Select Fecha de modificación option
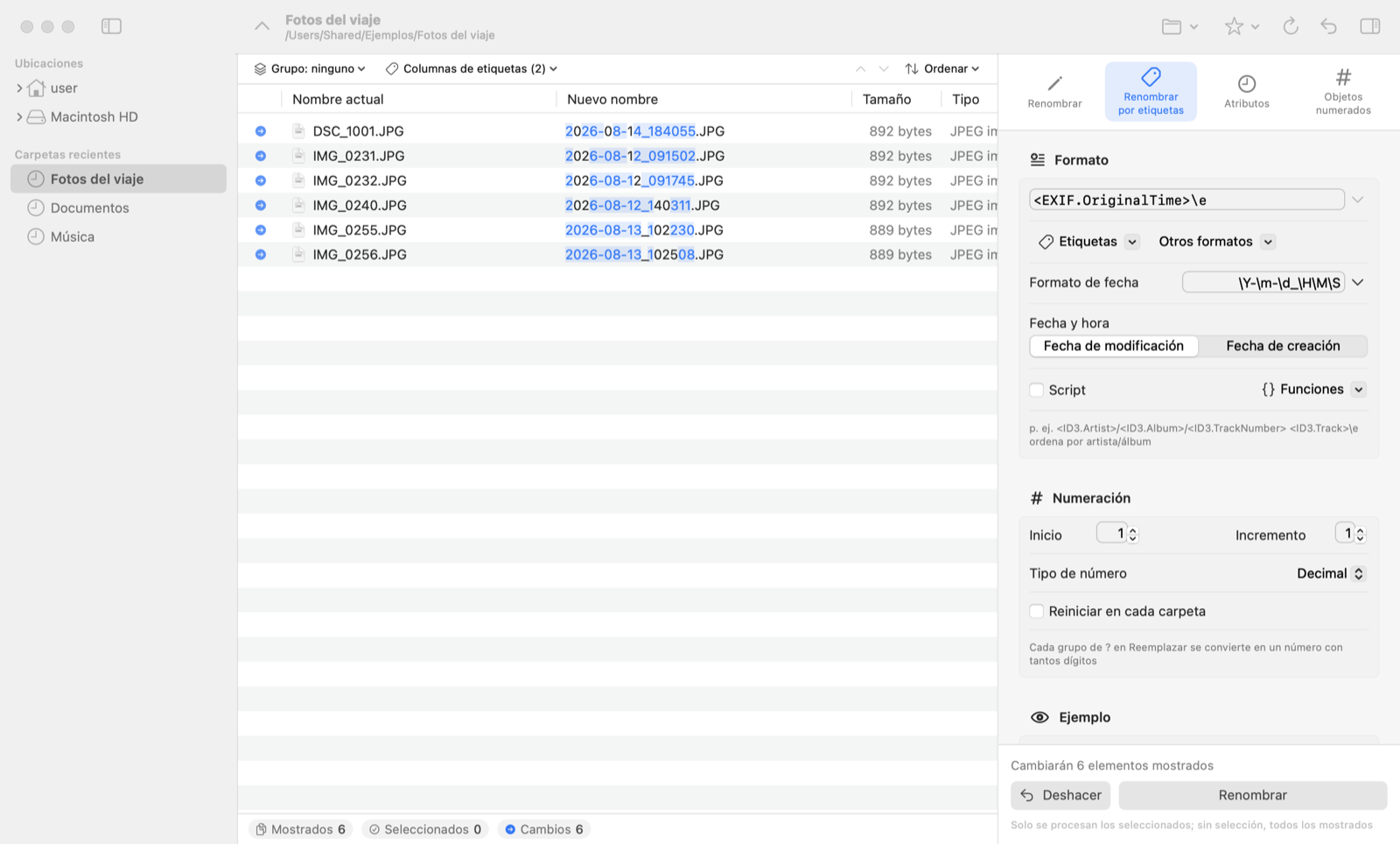Image resolution: width=1400 pixels, height=844 pixels. tap(1114, 346)
